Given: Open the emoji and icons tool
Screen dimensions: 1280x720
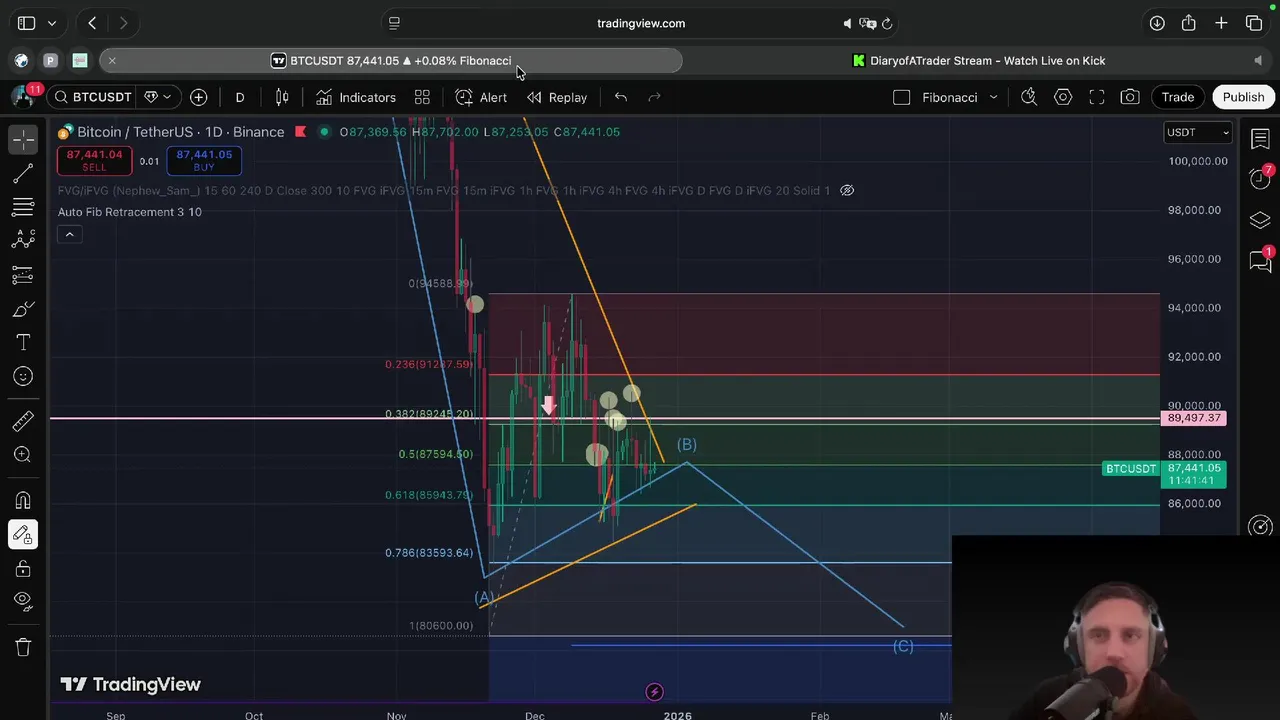Looking at the screenshot, I should coord(23,376).
